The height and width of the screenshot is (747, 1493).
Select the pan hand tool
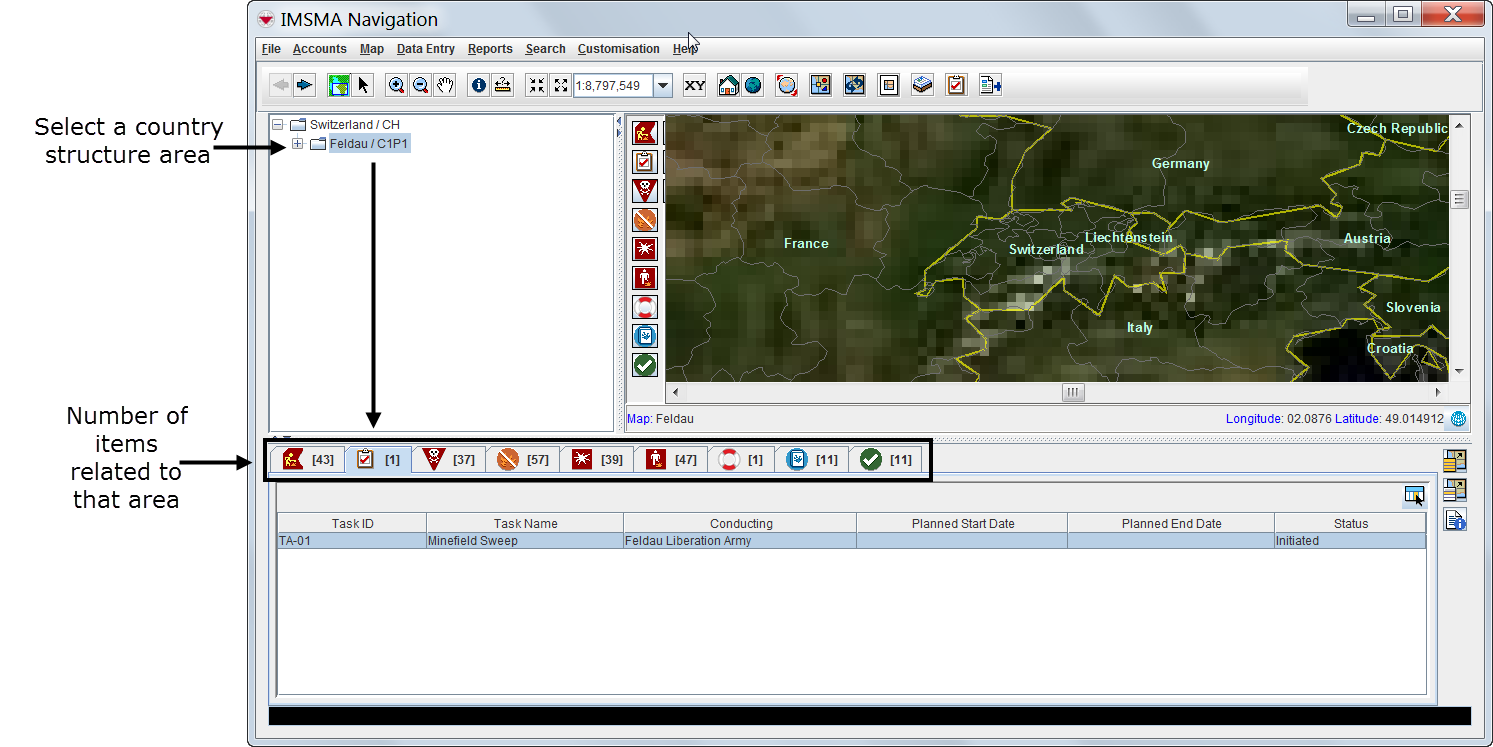pyautogui.click(x=446, y=86)
